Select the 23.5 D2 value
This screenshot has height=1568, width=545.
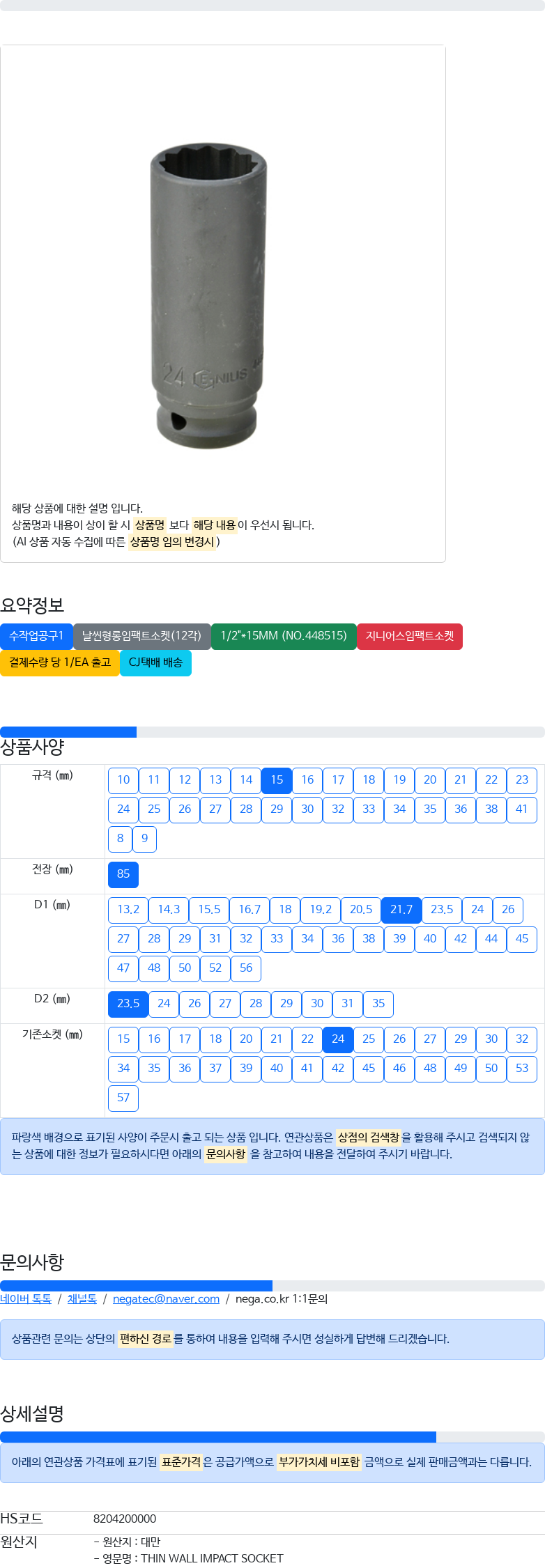click(x=128, y=1004)
